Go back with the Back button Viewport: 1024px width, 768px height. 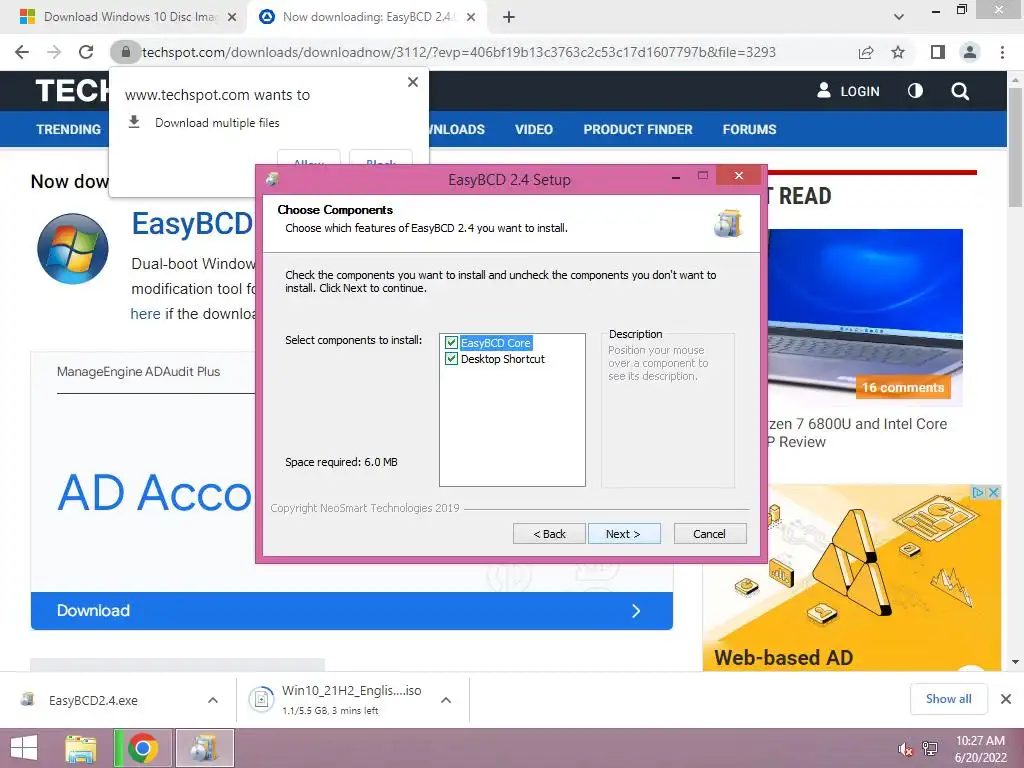click(549, 534)
